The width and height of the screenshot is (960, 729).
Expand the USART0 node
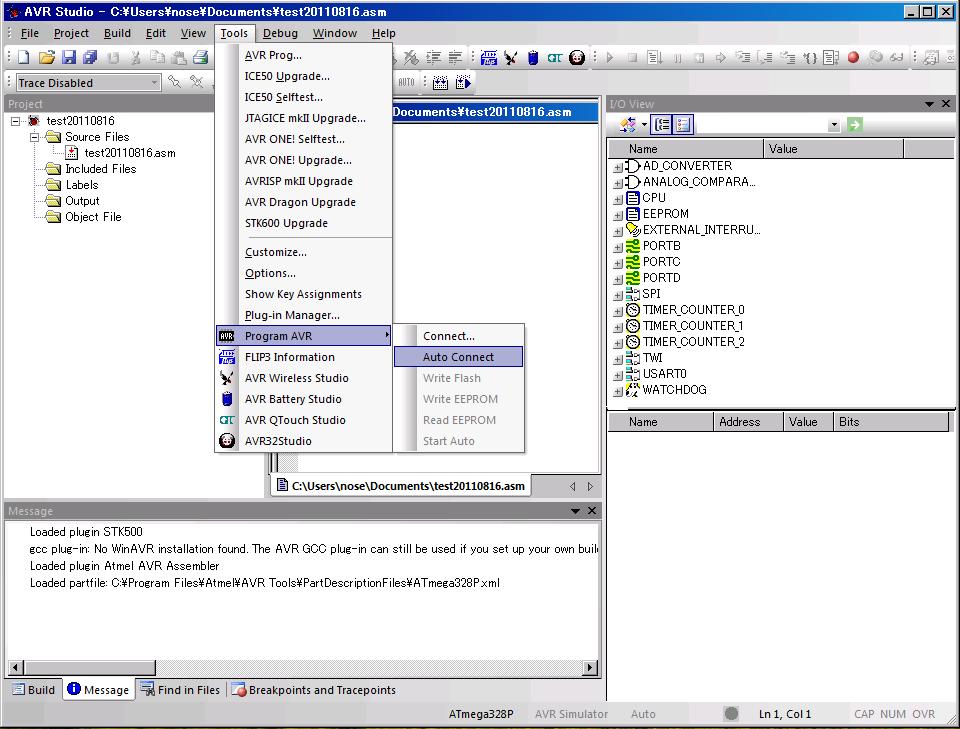(x=618, y=375)
